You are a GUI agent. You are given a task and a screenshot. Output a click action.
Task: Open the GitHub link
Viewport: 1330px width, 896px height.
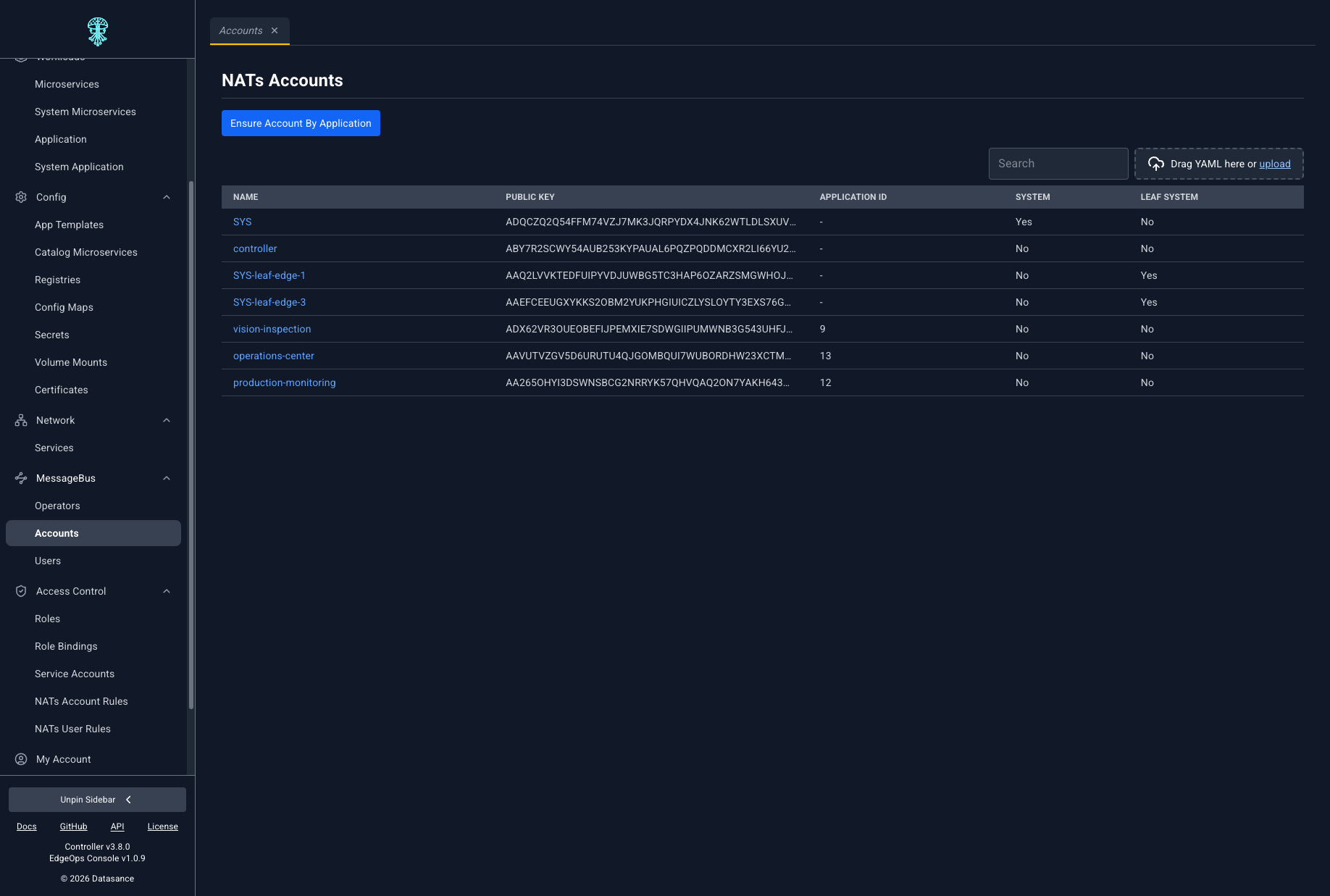pos(73,826)
